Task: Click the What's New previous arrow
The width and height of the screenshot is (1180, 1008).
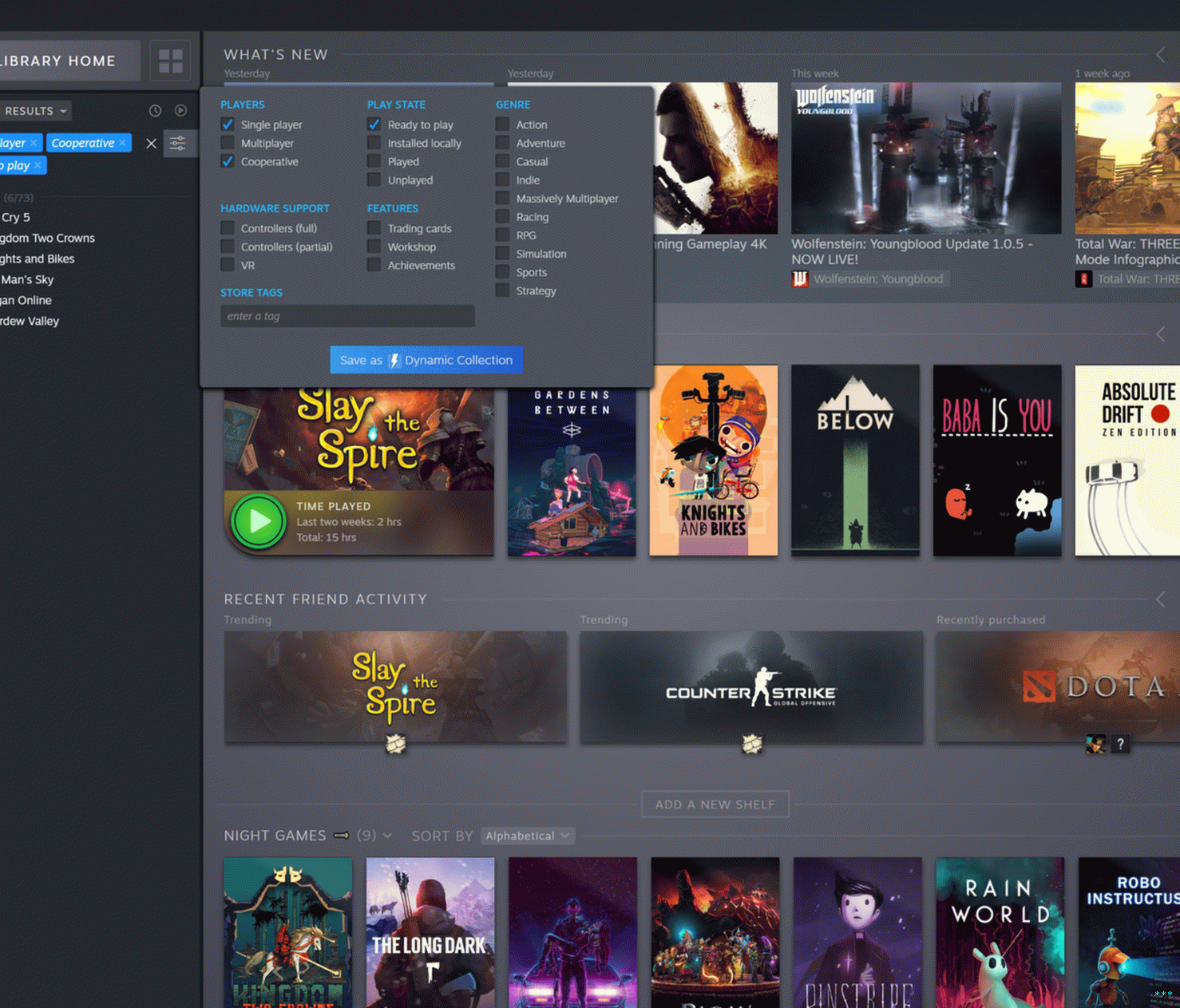Action: click(1160, 55)
